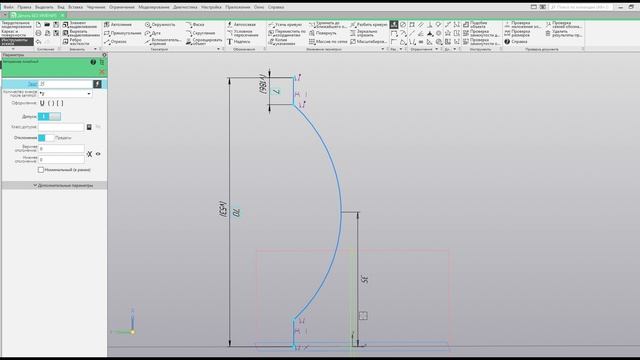Click the open file folder icon

(x=47, y=25)
